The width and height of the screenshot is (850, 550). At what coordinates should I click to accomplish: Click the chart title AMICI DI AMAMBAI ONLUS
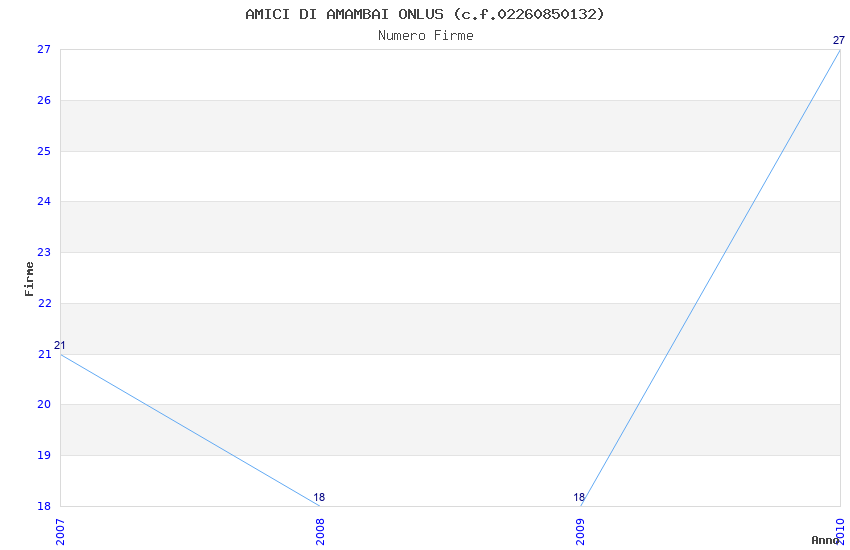click(x=424, y=15)
